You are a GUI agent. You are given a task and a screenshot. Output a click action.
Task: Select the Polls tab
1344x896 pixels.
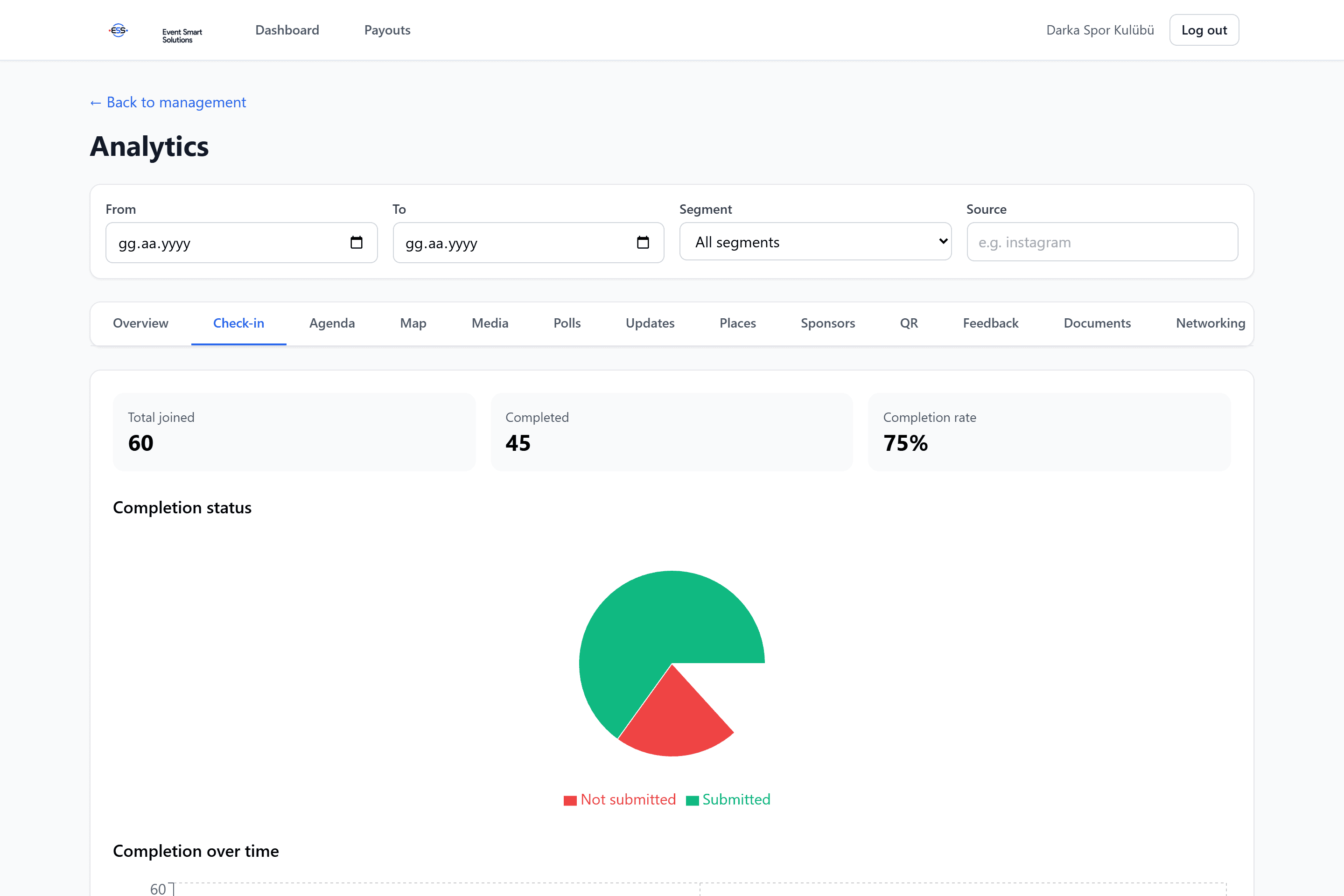point(567,323)
